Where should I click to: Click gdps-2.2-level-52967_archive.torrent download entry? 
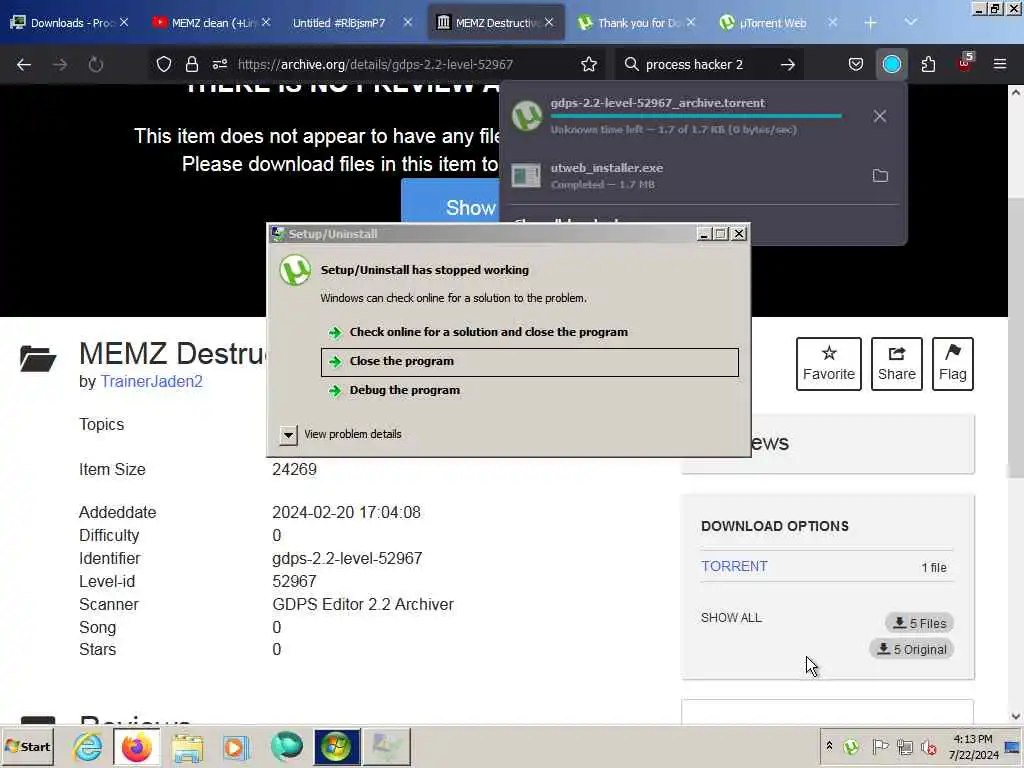tap(686, 116)
